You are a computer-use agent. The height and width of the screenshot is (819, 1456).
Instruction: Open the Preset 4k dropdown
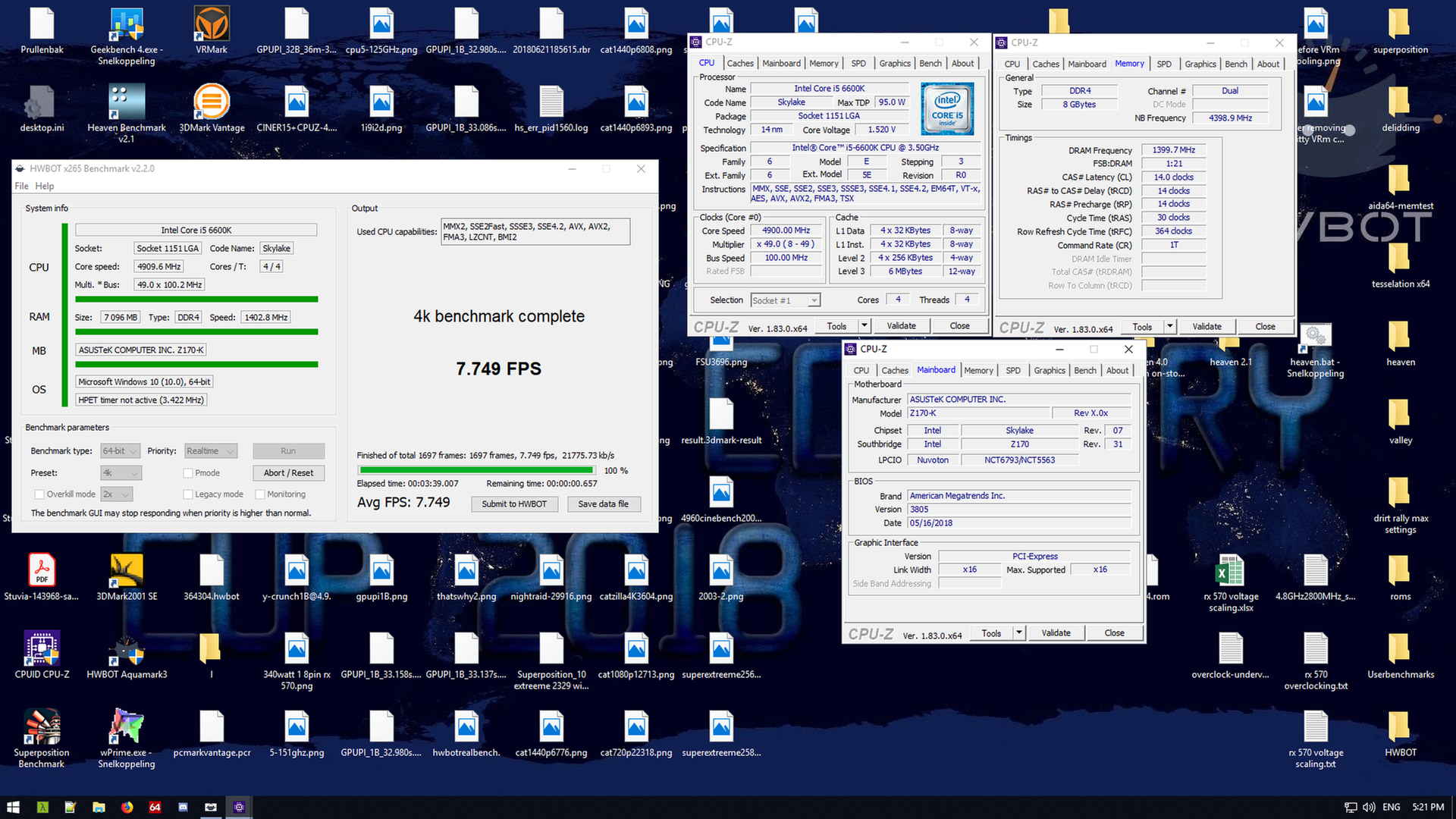tap(121, 472)
